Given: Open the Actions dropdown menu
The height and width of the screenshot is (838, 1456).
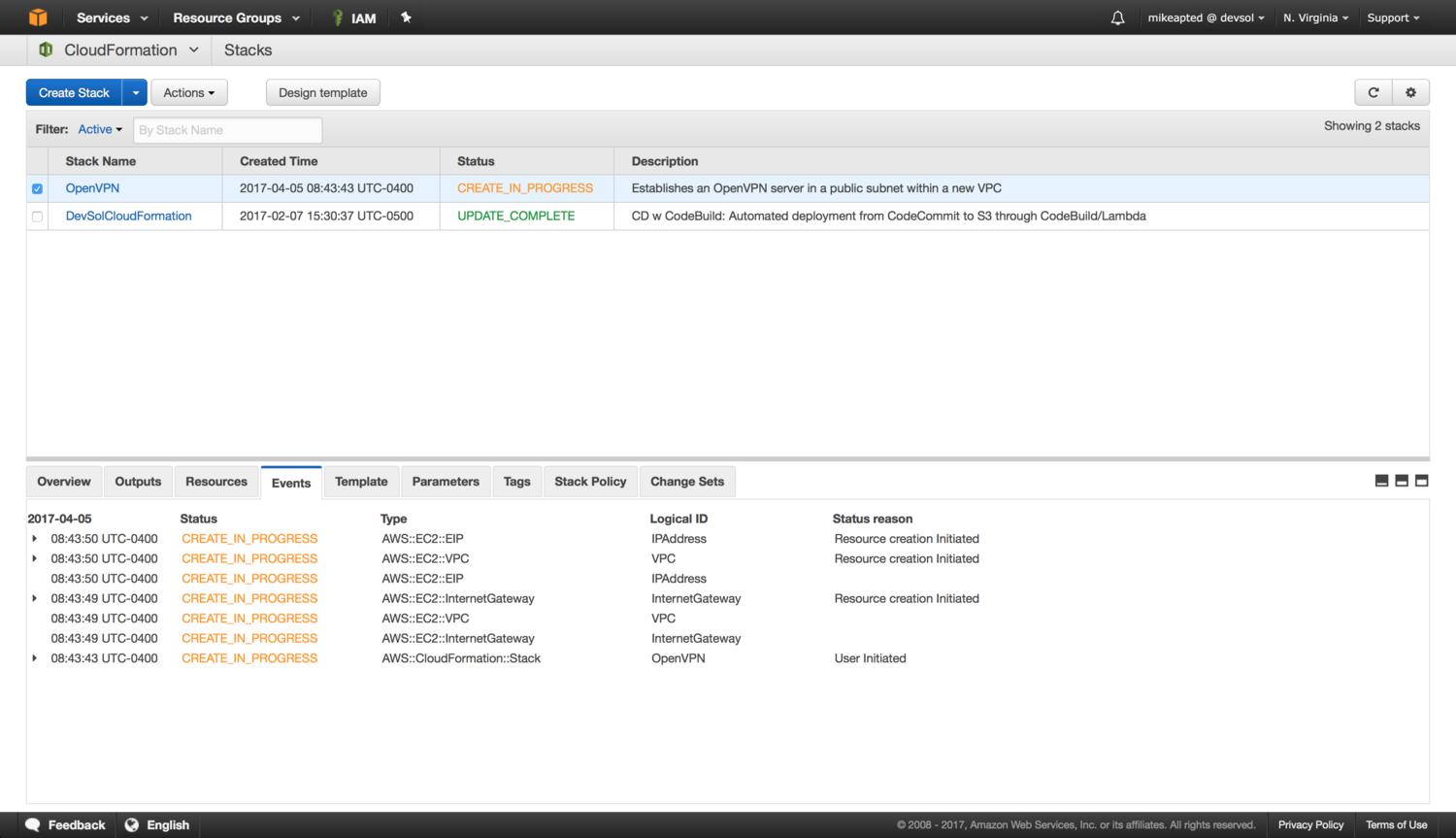Looking at the screenshot, I should (188, 92).
